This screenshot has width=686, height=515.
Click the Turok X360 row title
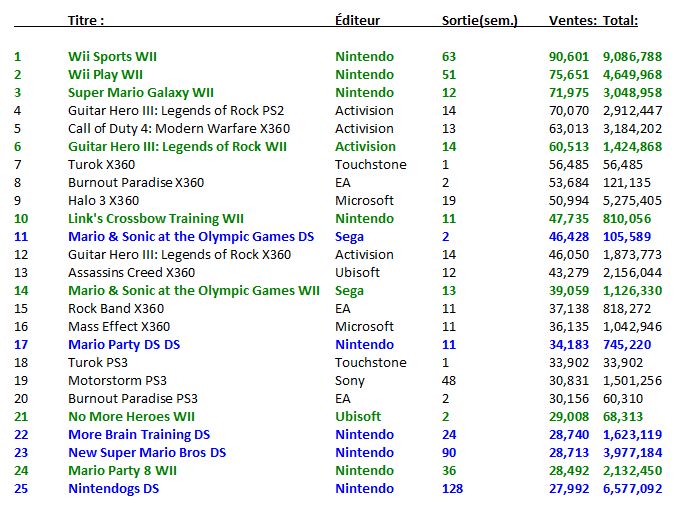click(102, 165)
